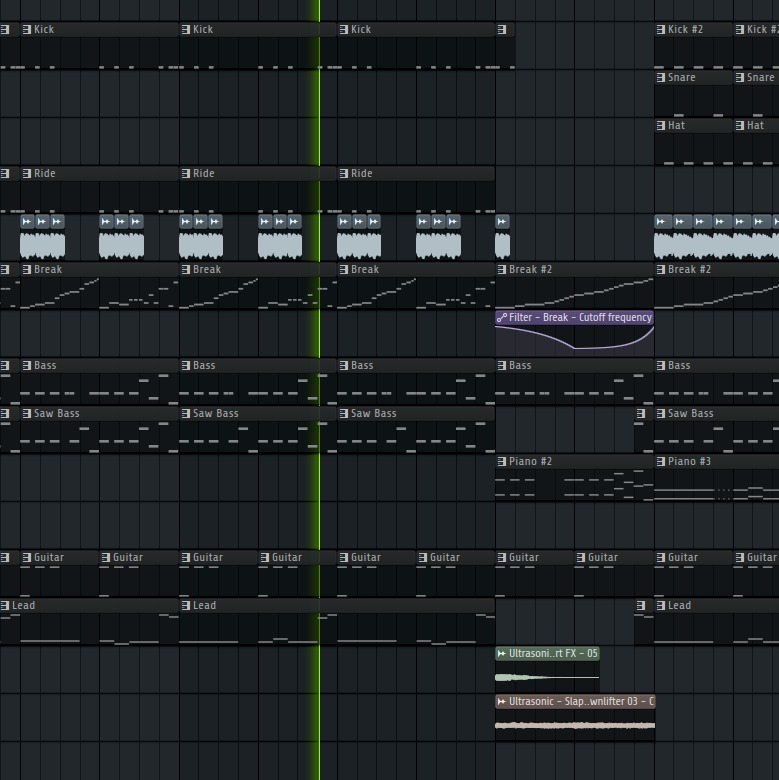Image resolution: width=779 pixels, height=780 pixels.
Task: Click the Cutoff frequency automation curve
Action: [x=575, y=340]
